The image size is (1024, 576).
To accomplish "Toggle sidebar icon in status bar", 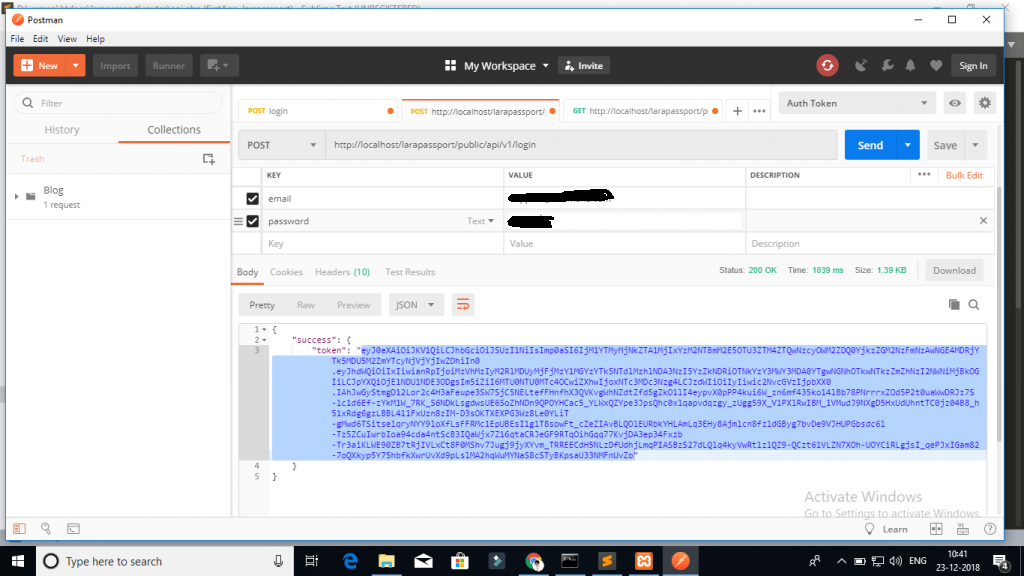I will (x=20, y=528).
